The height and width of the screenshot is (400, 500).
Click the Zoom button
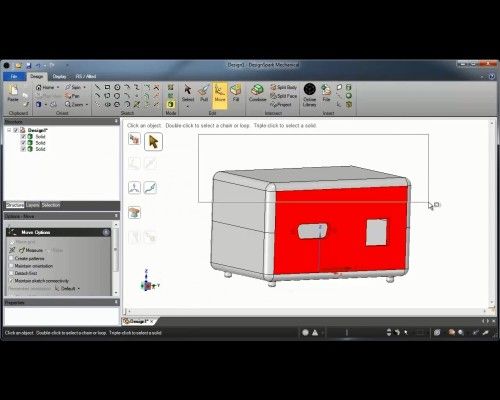74,105
